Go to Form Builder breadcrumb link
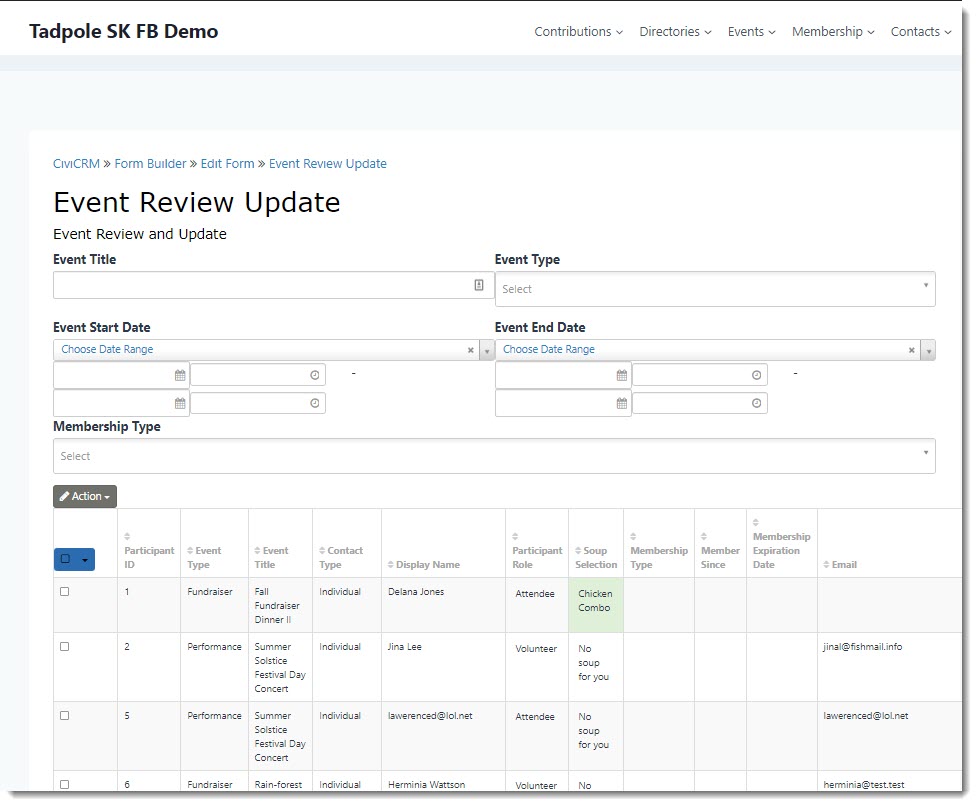 pyautogui.click(x=150, y=164)
